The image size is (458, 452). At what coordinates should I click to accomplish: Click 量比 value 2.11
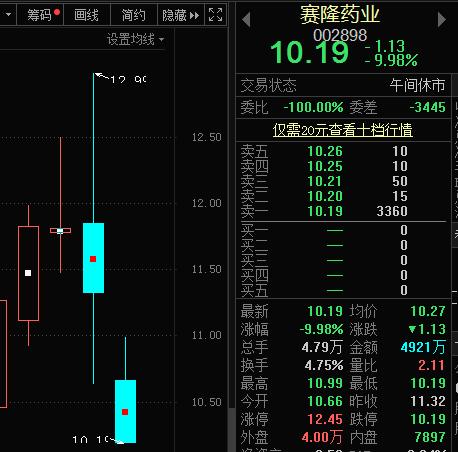tap(432, 365)
